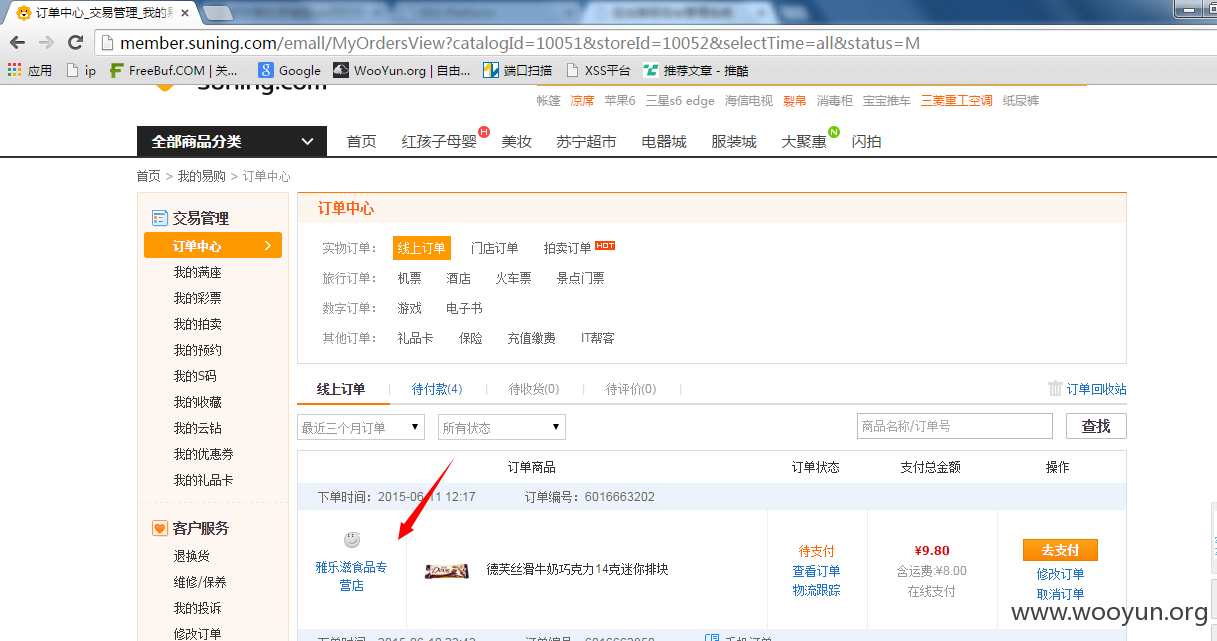This screenshot has width=1217, height=641.
Task: Select the highlighted 线上订单 order type
Action: pos(421,248)
